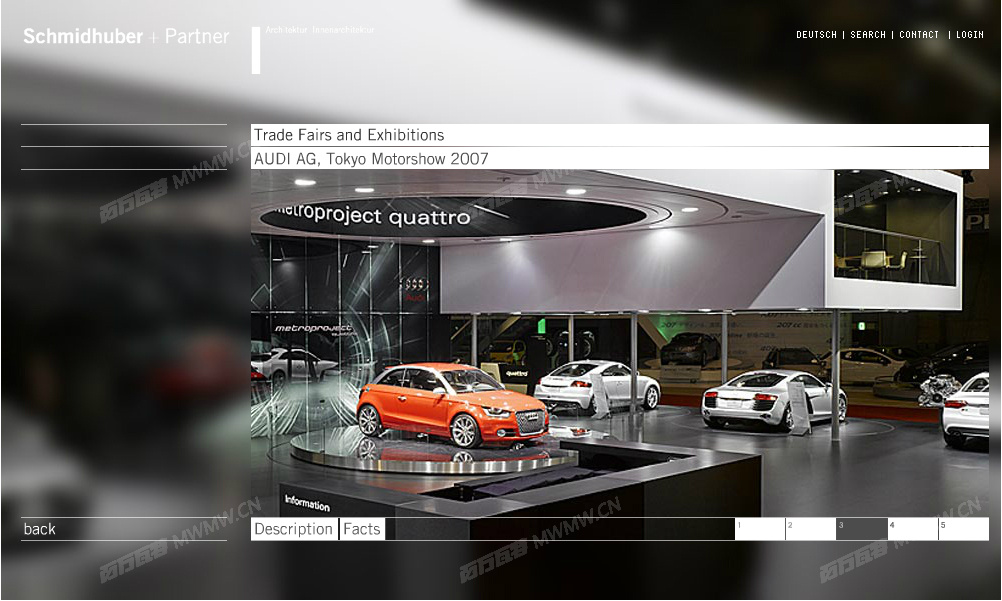This screenshot has width=1002, height=601.
Task: Open the Facts tab
Action: pyautogui.click(x=362, y=529)
